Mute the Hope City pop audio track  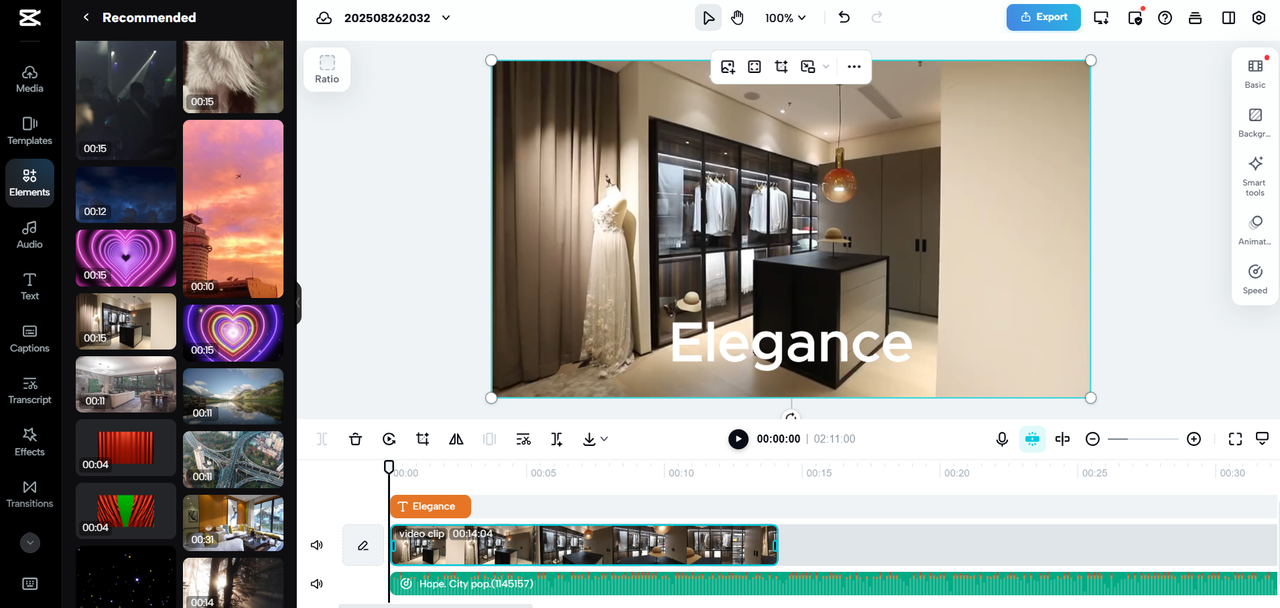pos(317,584)
